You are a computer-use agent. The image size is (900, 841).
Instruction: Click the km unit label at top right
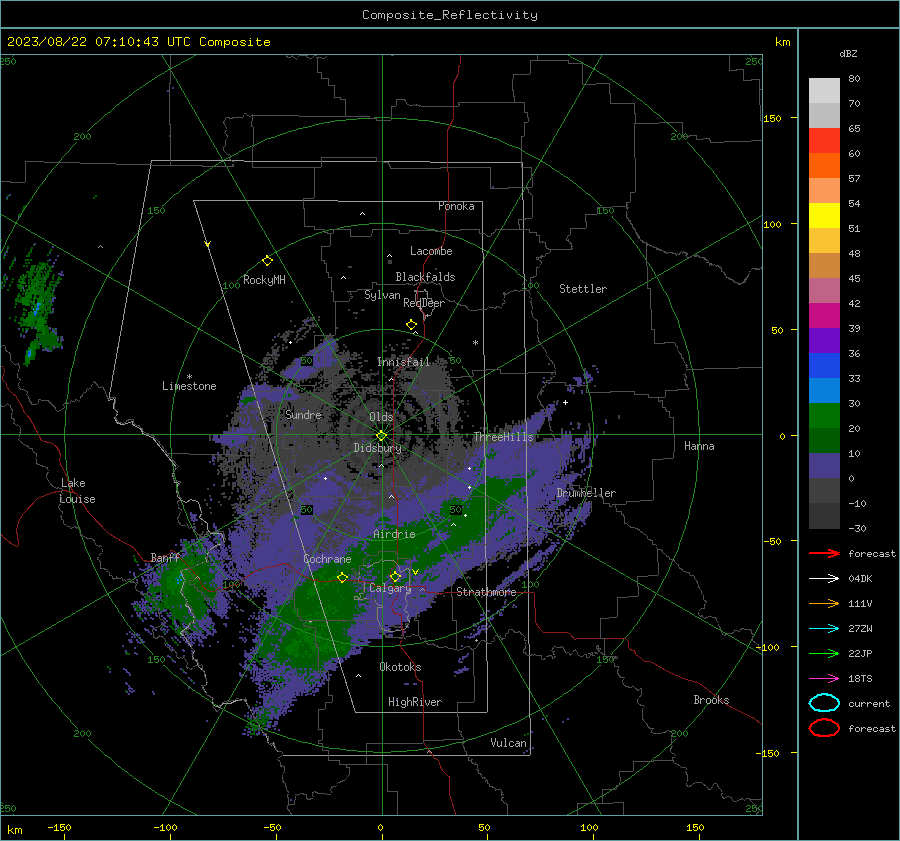point(783,42)
